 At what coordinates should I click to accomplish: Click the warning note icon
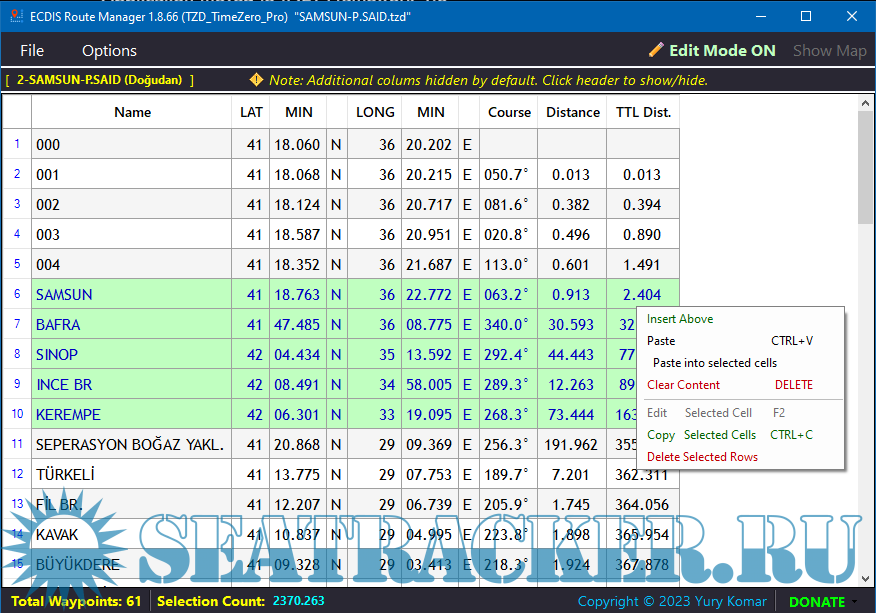[256, 80]
